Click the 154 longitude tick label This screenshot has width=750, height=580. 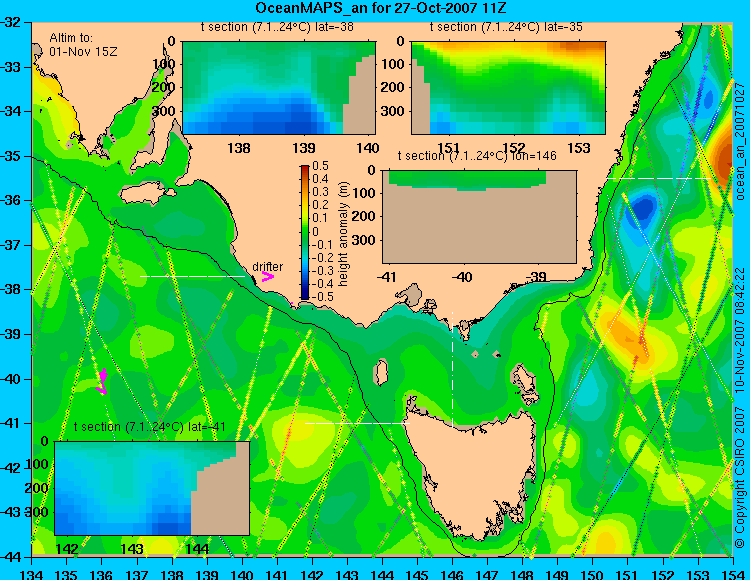tap(733, 574)
